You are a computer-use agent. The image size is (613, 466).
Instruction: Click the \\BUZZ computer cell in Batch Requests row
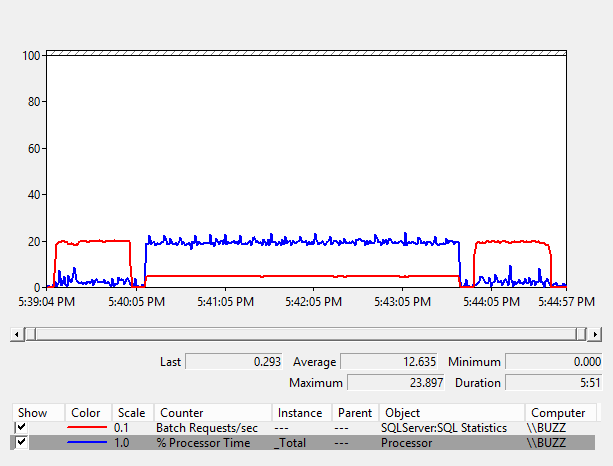(546, 428)
